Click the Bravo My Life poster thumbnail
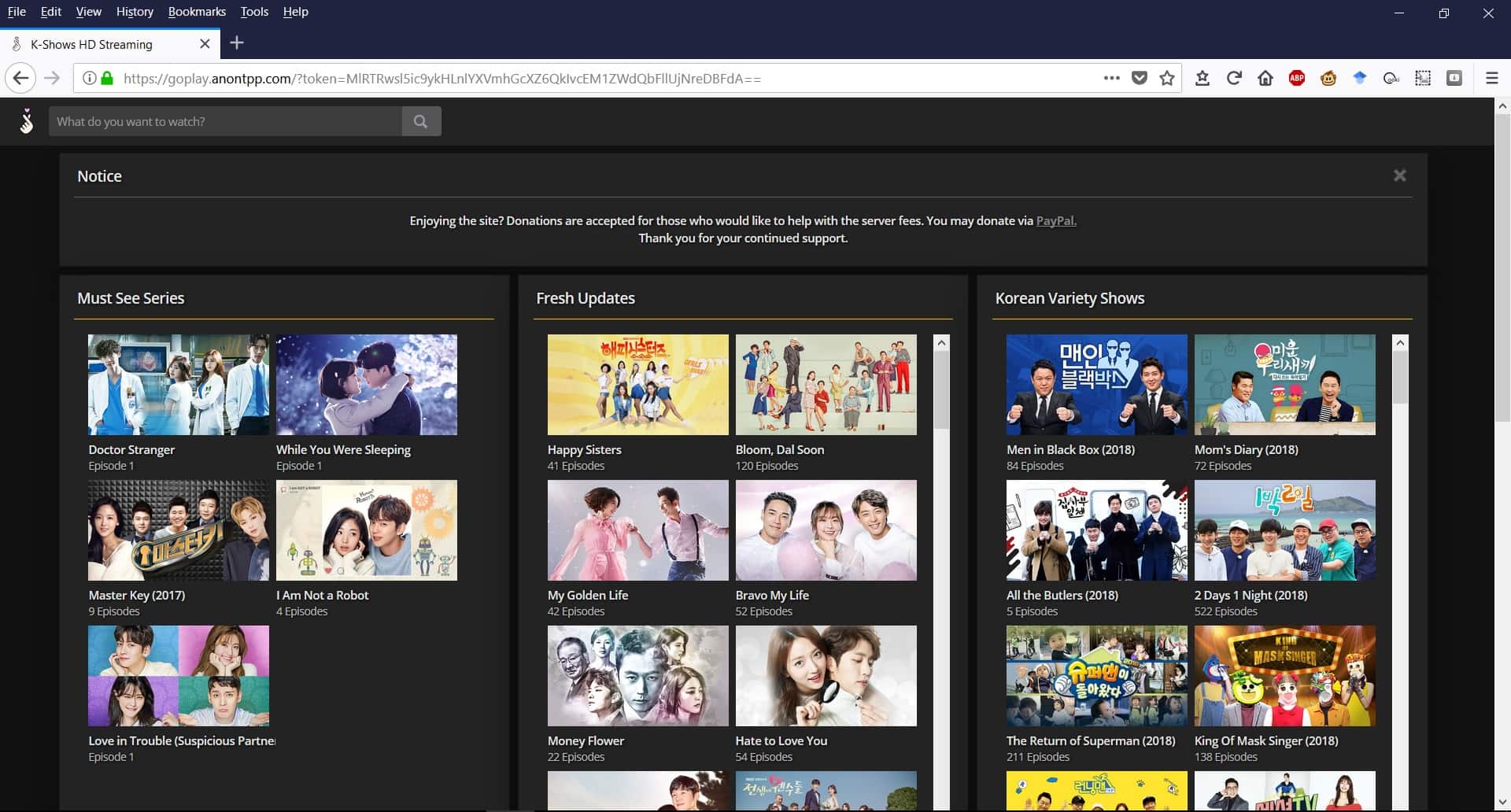 826,530
